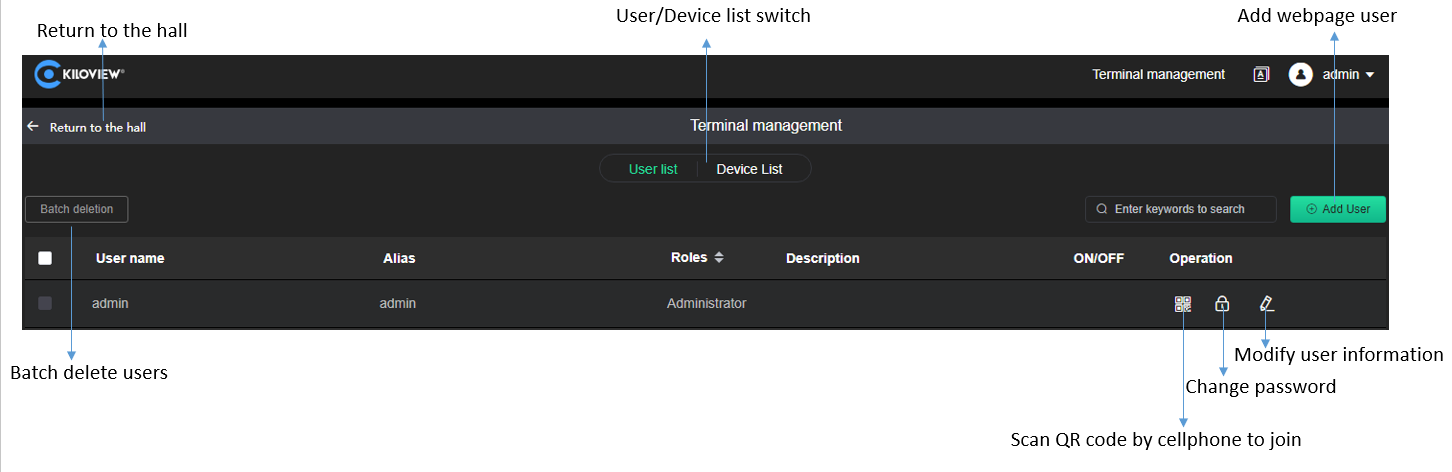1452x472 pixels.
Task: Click the Operation column header
Action: pos(1201,258)
